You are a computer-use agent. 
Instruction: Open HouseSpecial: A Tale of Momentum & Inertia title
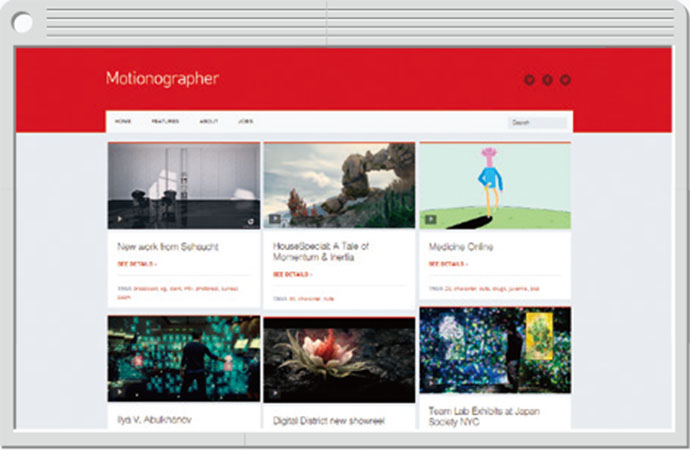[321, 252]
